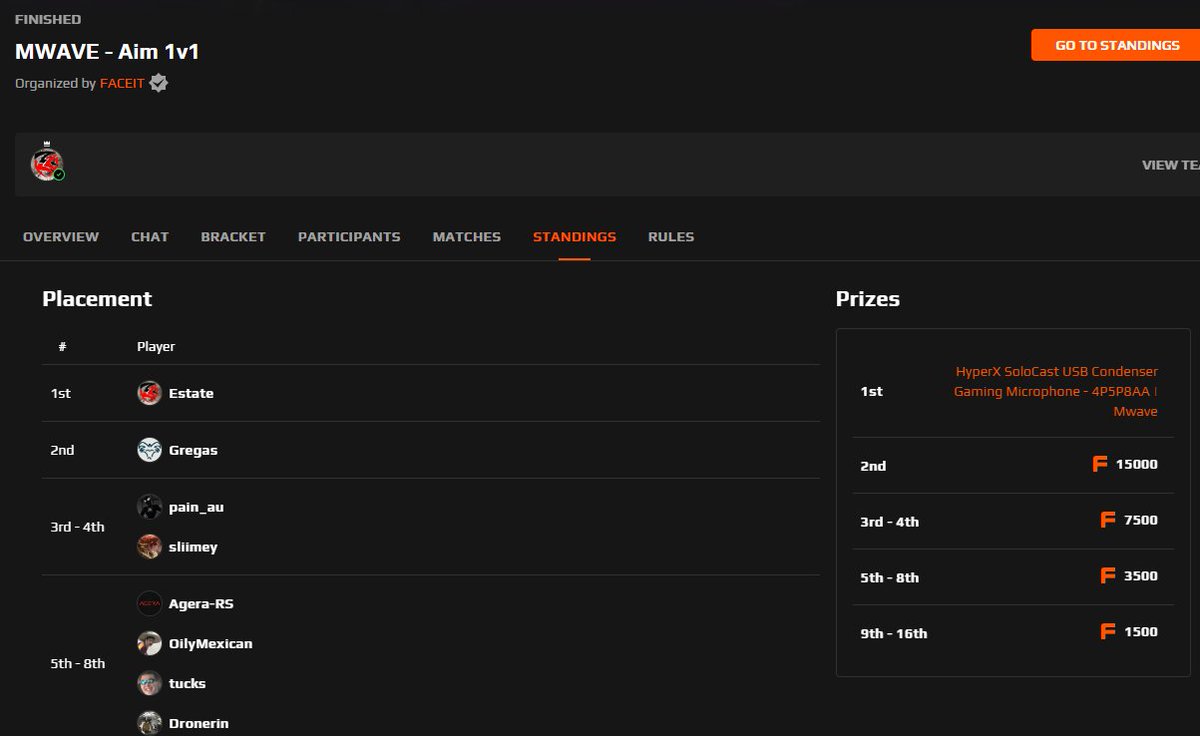1200x736 pixels.
Task: Open player profile OilyMexican
Action: pos(211,644)
